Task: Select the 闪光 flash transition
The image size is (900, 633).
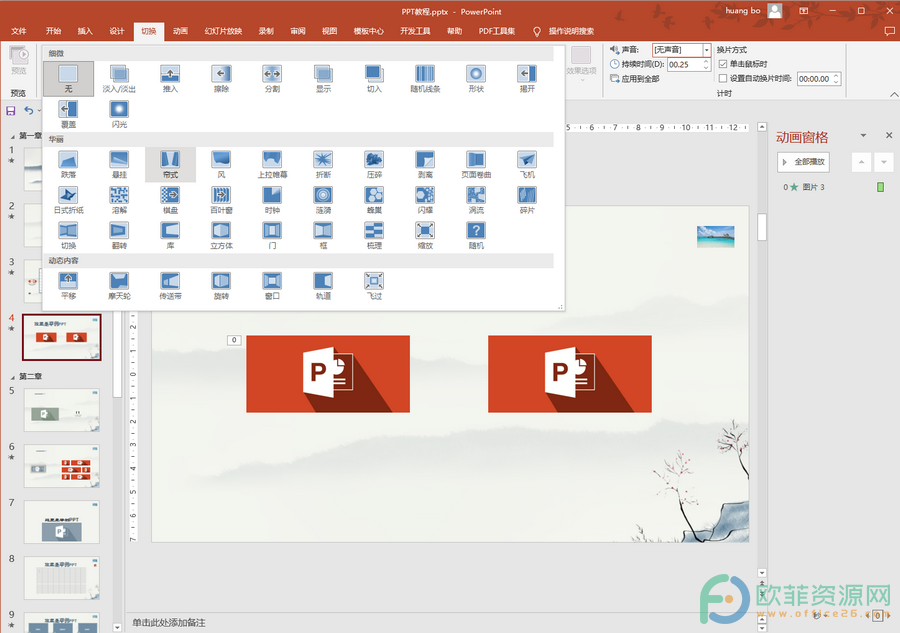Action: 119,114
